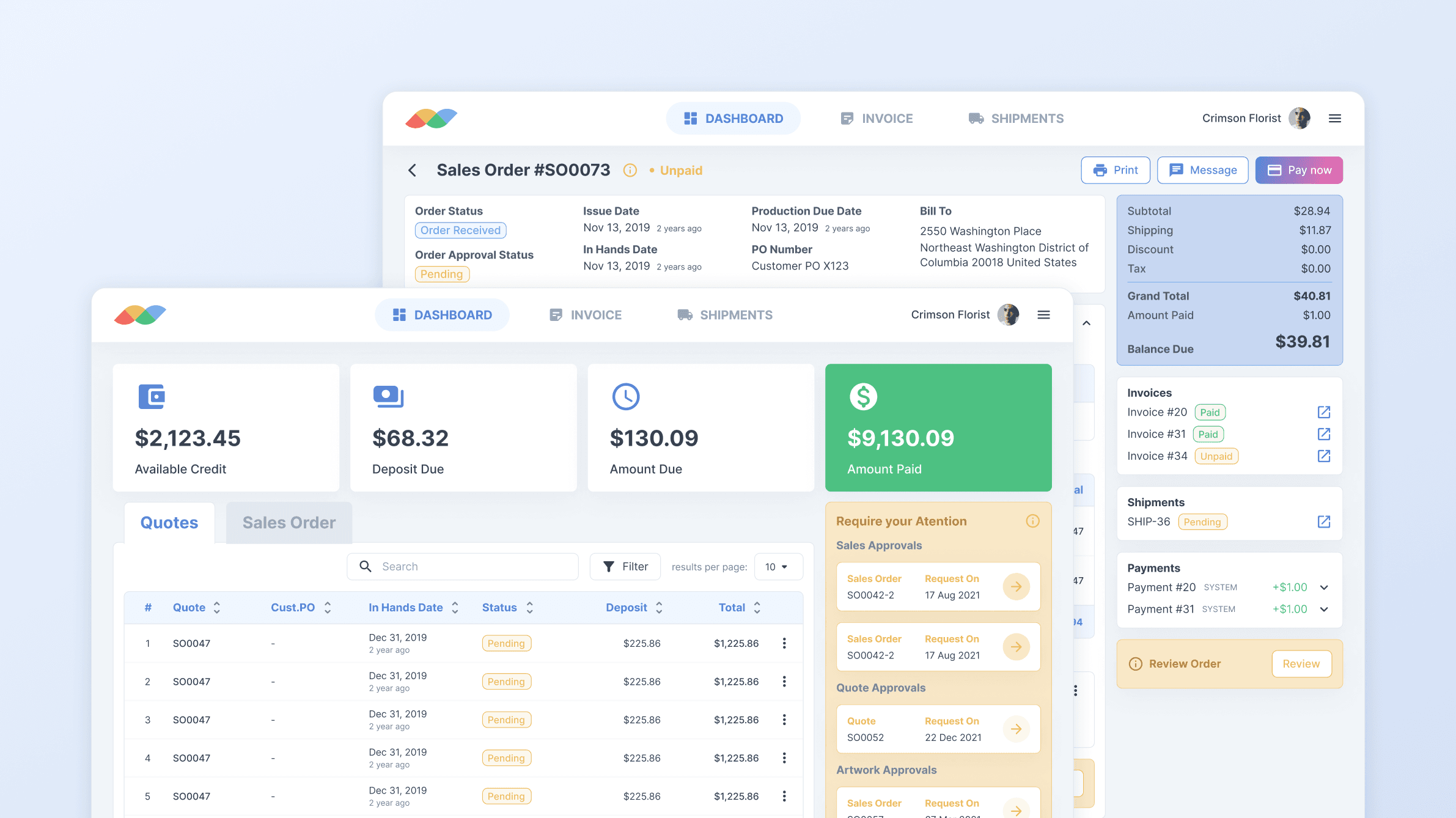
Task: Click the external link icon beside SHIP-36
Action: (1324, 521)
